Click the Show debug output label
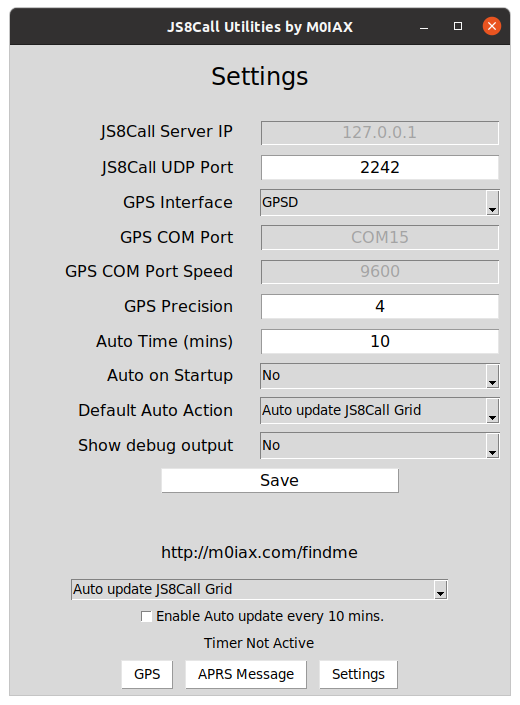The width and height of the screenshot is (520, 705). (x=156, y=446)
